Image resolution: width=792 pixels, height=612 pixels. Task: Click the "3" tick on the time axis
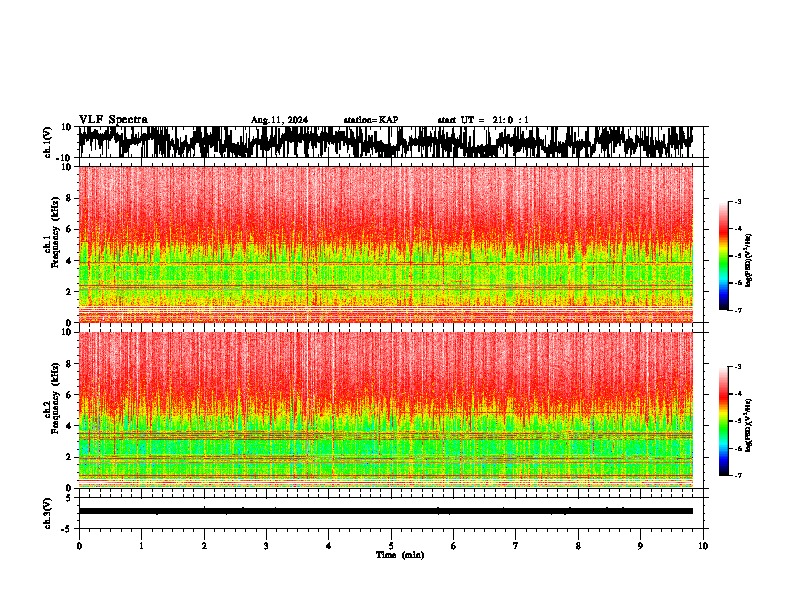click(x=266, y=546)
